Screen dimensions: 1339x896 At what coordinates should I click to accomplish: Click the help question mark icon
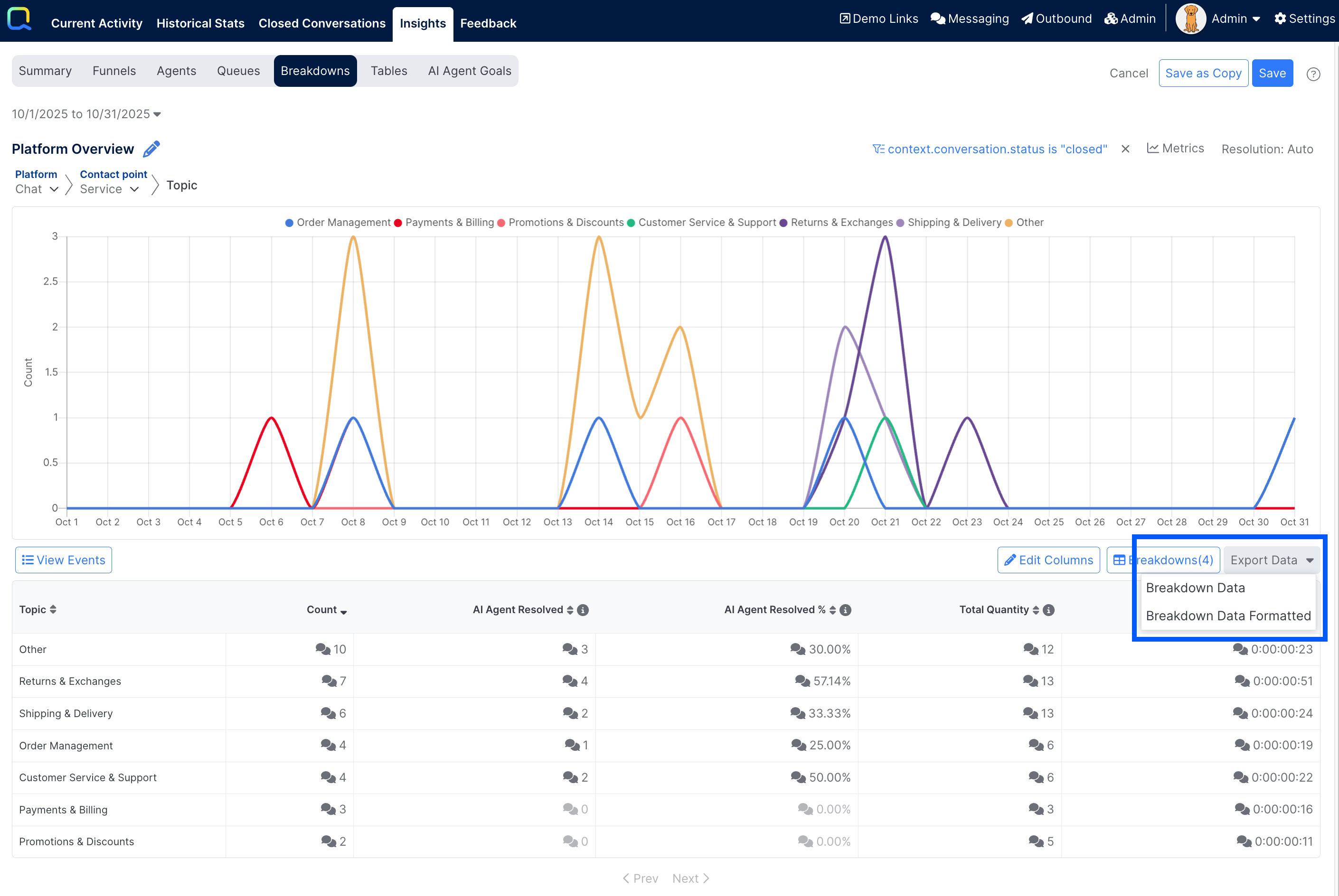(1313, 74)
